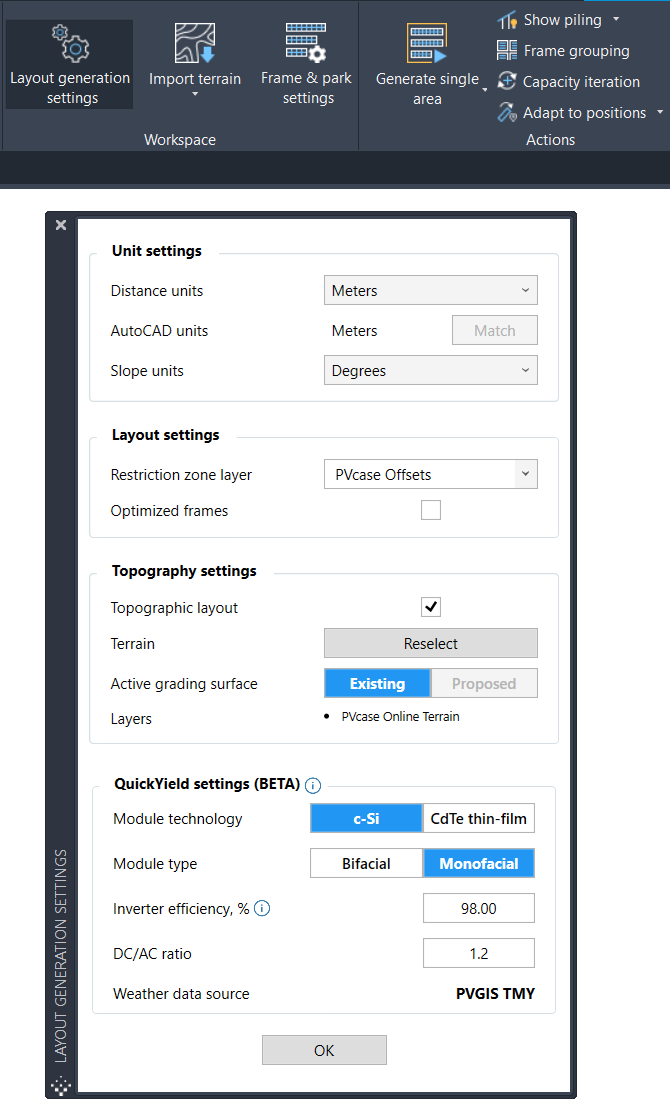Select Bifacial module type
The width and height of the screenshot is (670, 1115).
click(x=366, y=864)
